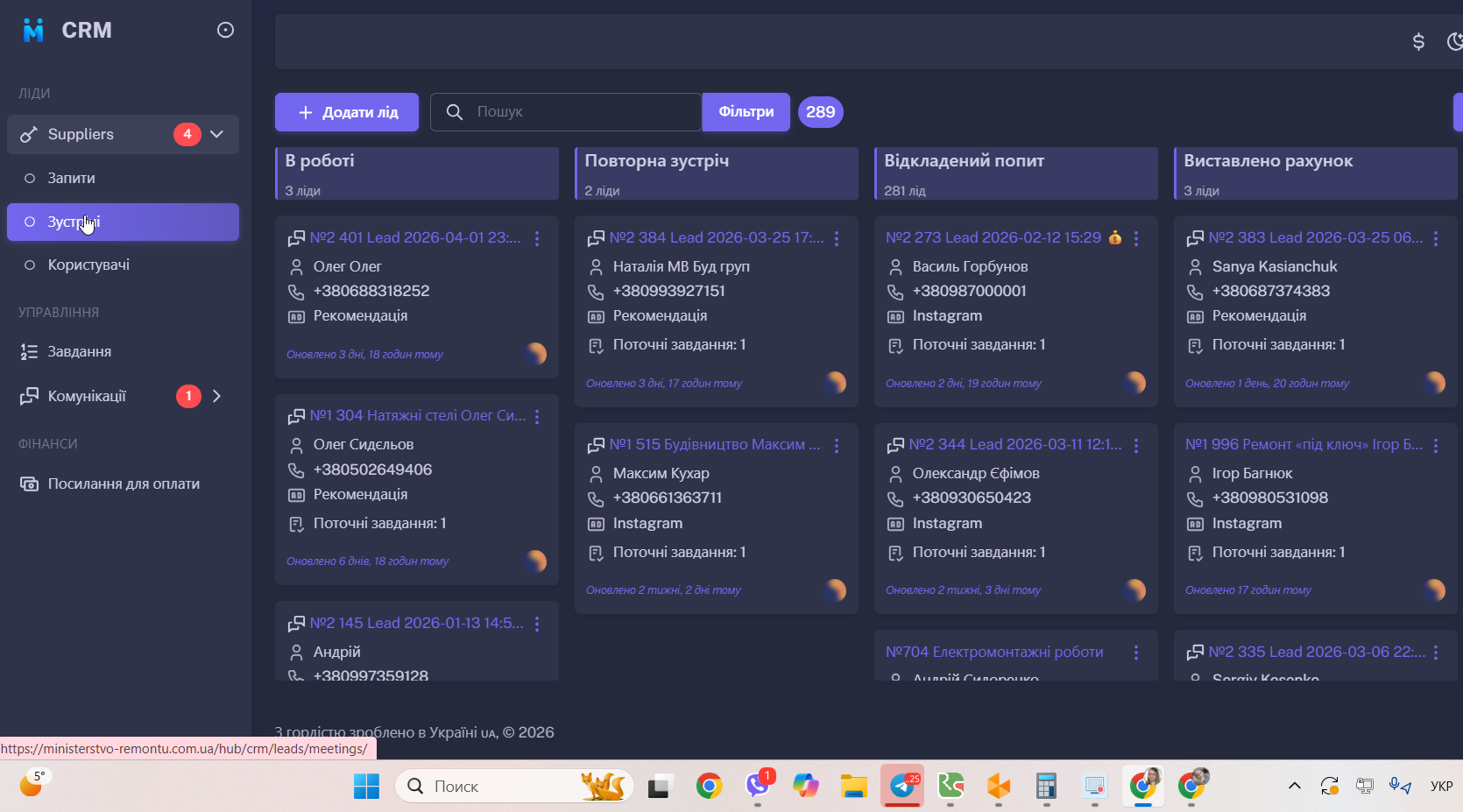Click ad source icon beside Instagram on Максим Кухар card
The image size is (1463, 812).
coord(596,525)
